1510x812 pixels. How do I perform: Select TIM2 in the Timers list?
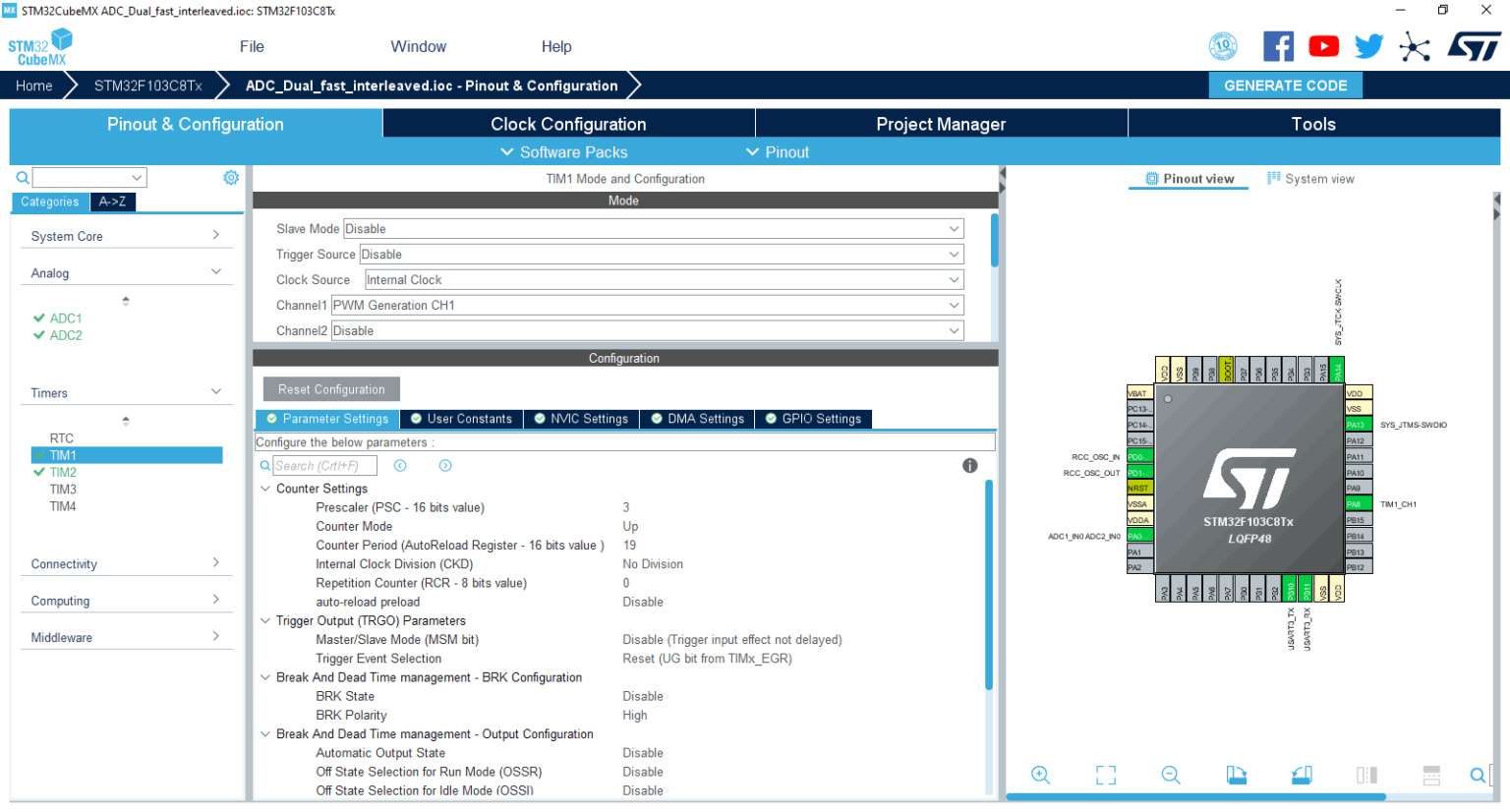63,473
